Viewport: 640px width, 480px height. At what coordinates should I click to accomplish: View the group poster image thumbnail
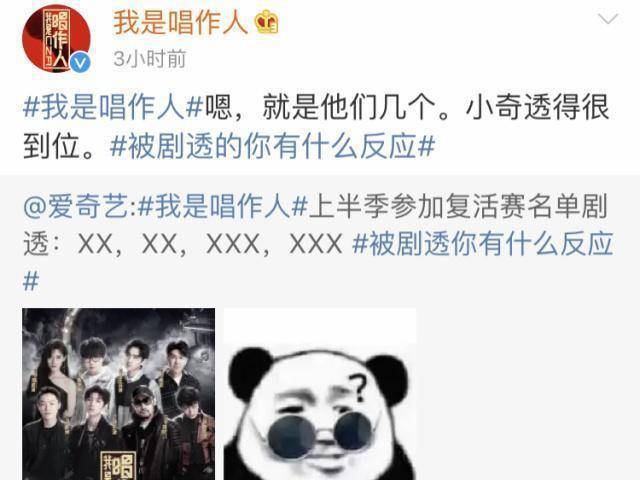click(118, 394)
